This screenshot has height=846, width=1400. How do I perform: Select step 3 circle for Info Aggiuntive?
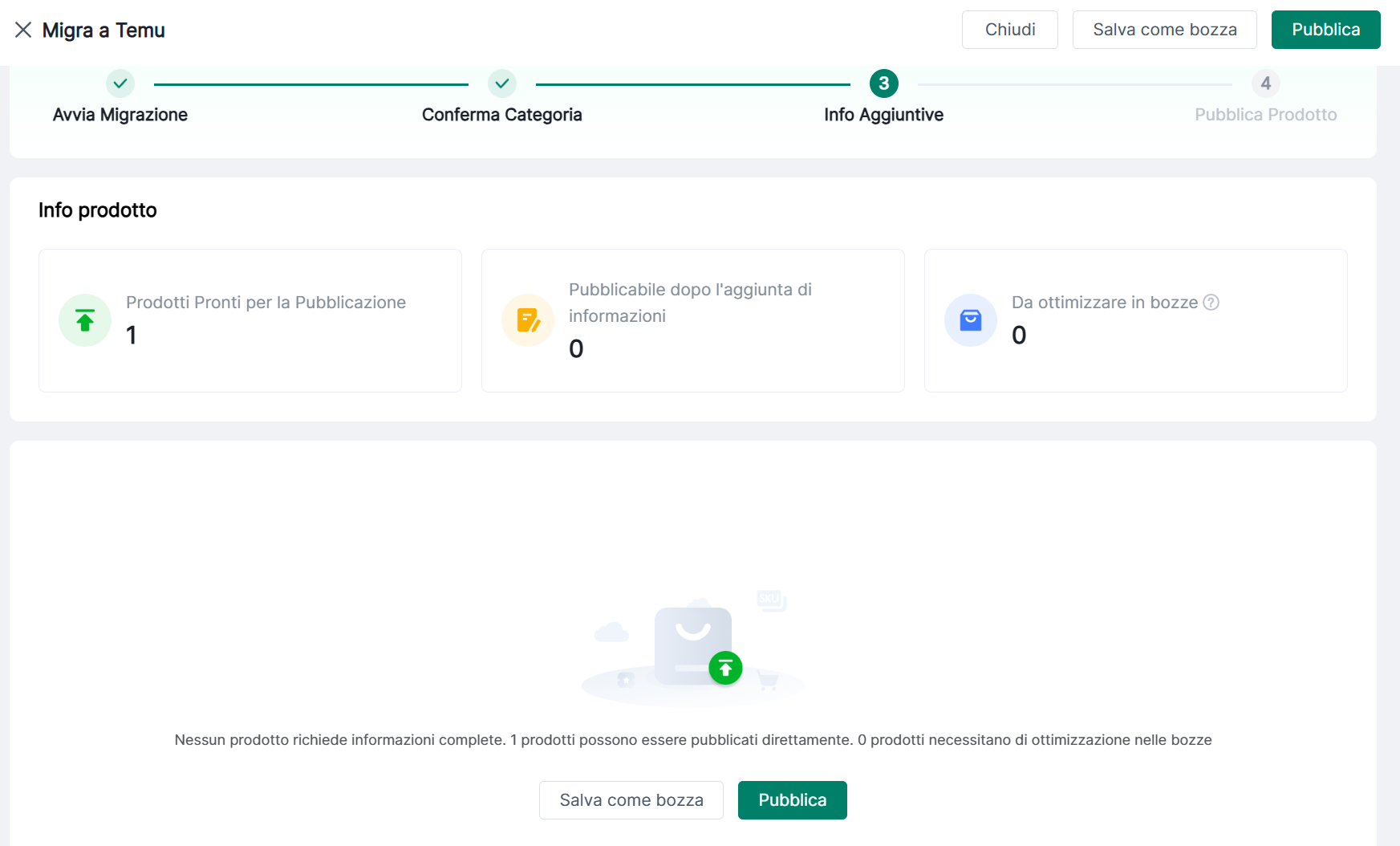pos(883,83)
